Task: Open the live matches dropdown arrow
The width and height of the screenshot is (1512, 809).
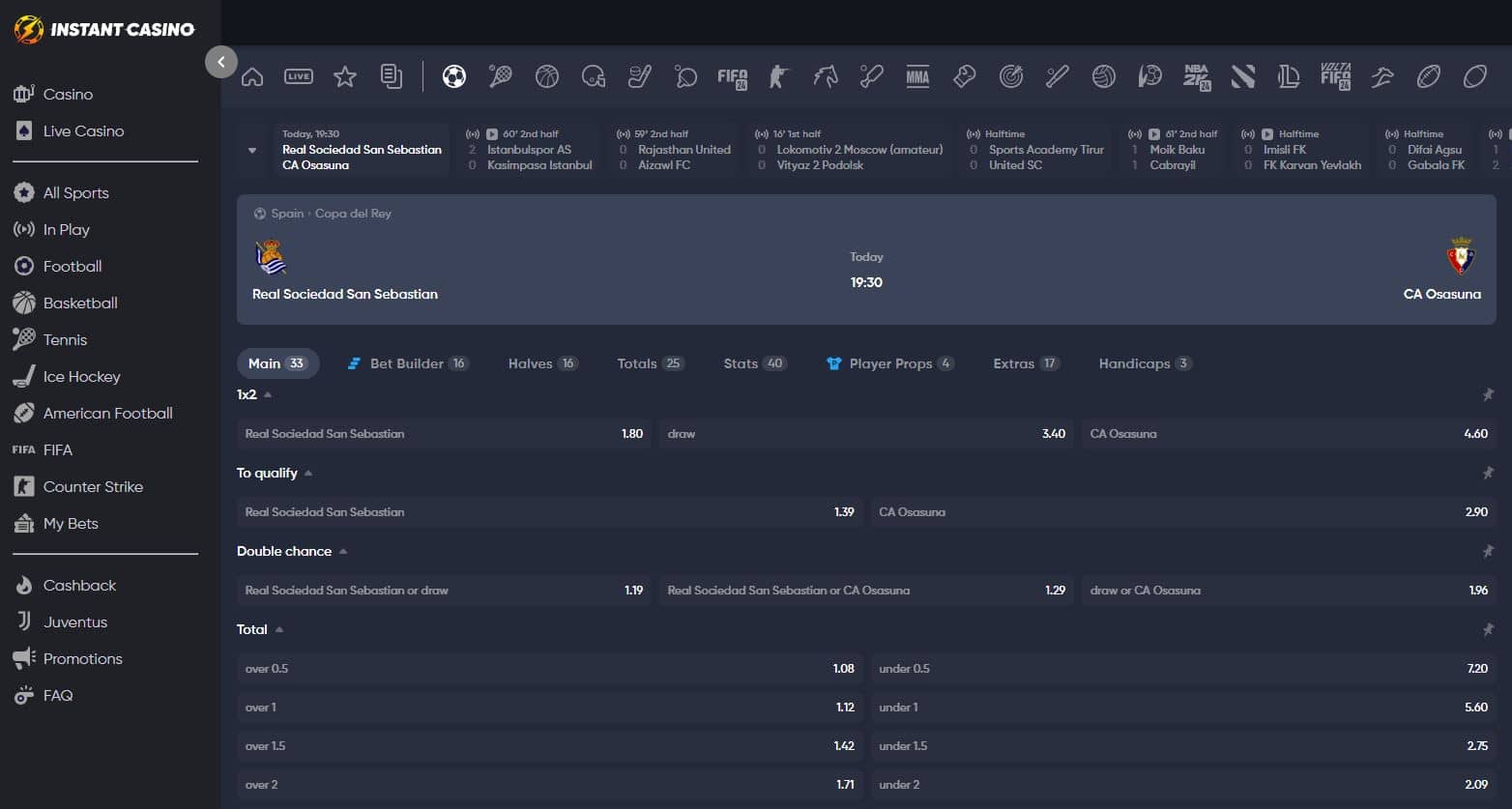Action: click(x=252, y=150)
